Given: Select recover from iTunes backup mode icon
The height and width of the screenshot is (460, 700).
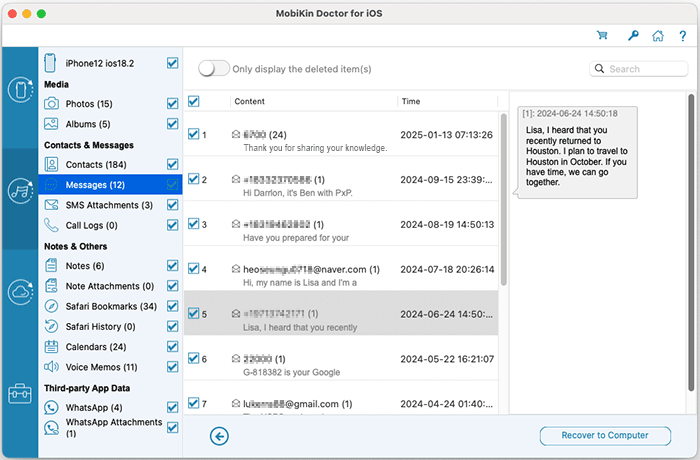Looking at the screenshot, I should click(x=20, y=191).
